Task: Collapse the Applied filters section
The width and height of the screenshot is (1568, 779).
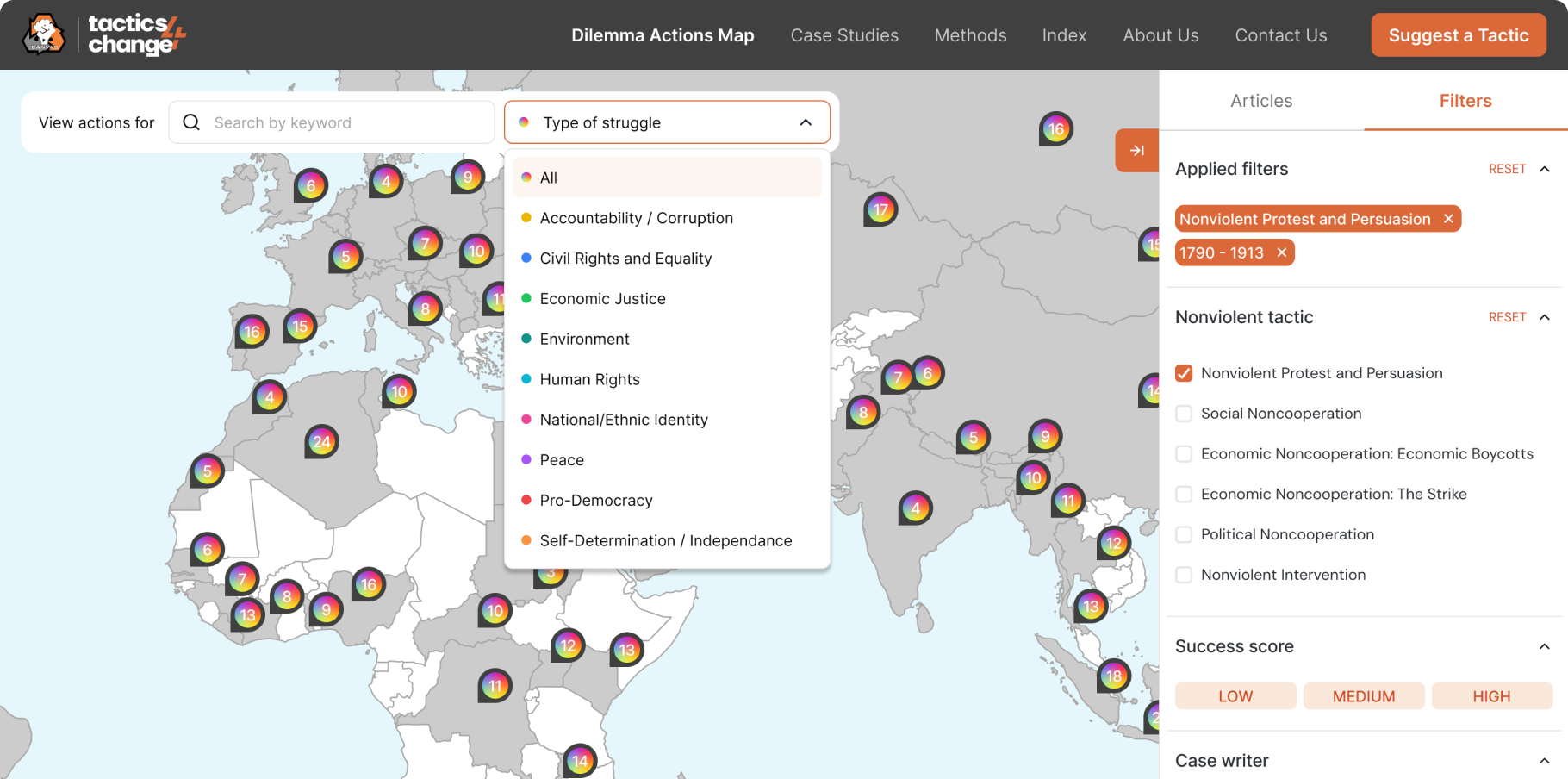Action: (1545, 169)
